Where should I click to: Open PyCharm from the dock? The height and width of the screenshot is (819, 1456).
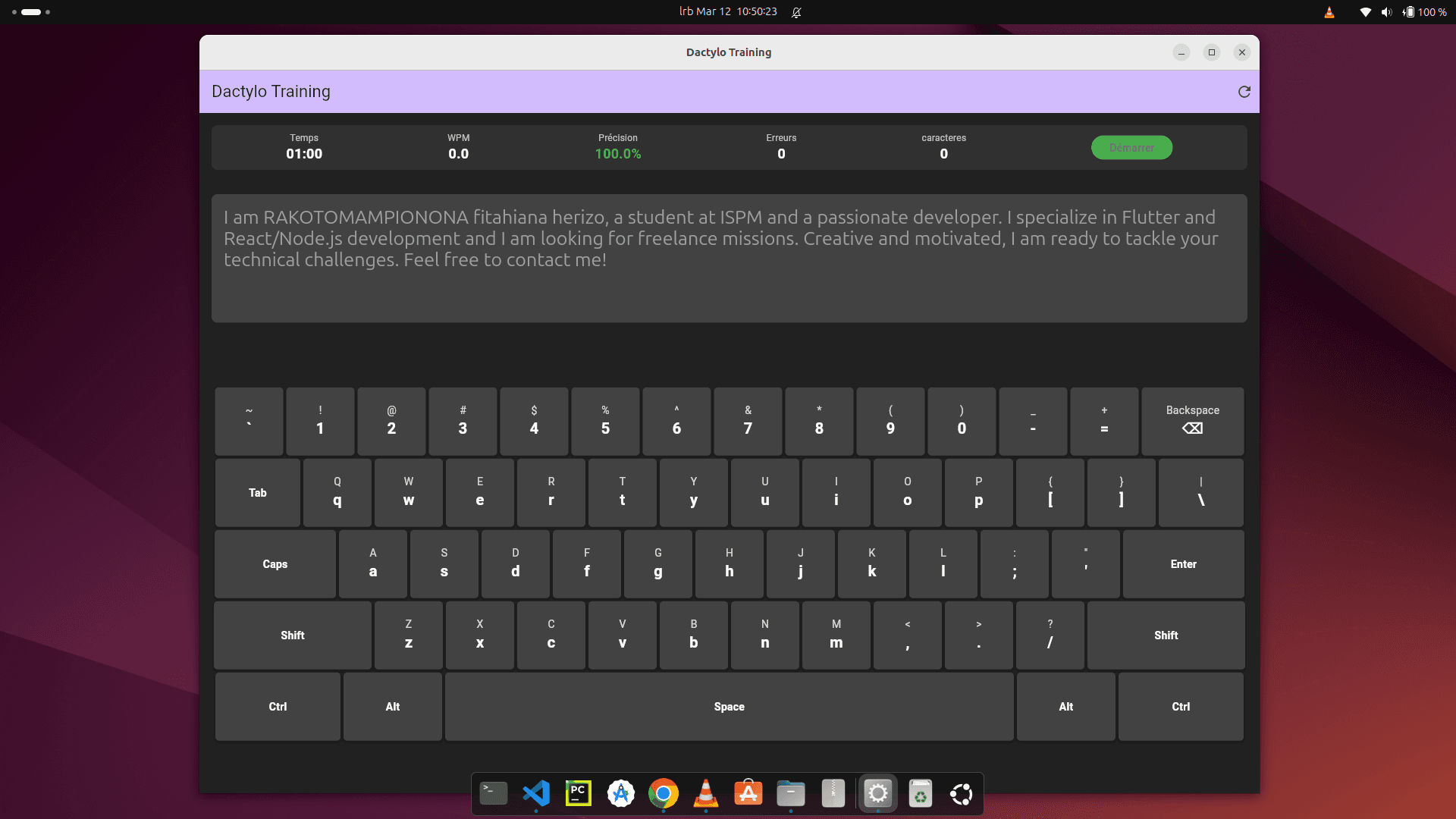tap(579, 794)
